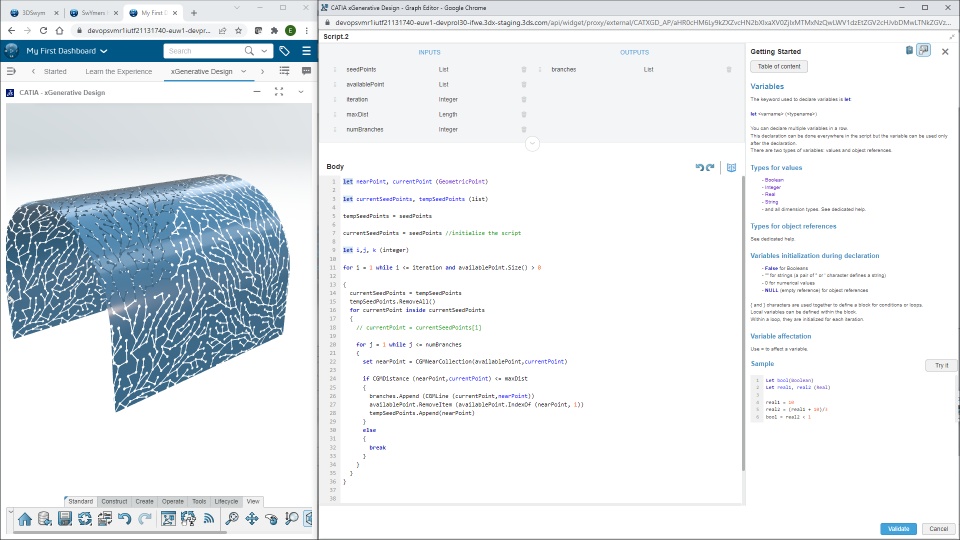This screenshot has height=540, width=960.
Task: Click the 6WTags tag icon in the dashboard top bar
Action: coord(285,51)
